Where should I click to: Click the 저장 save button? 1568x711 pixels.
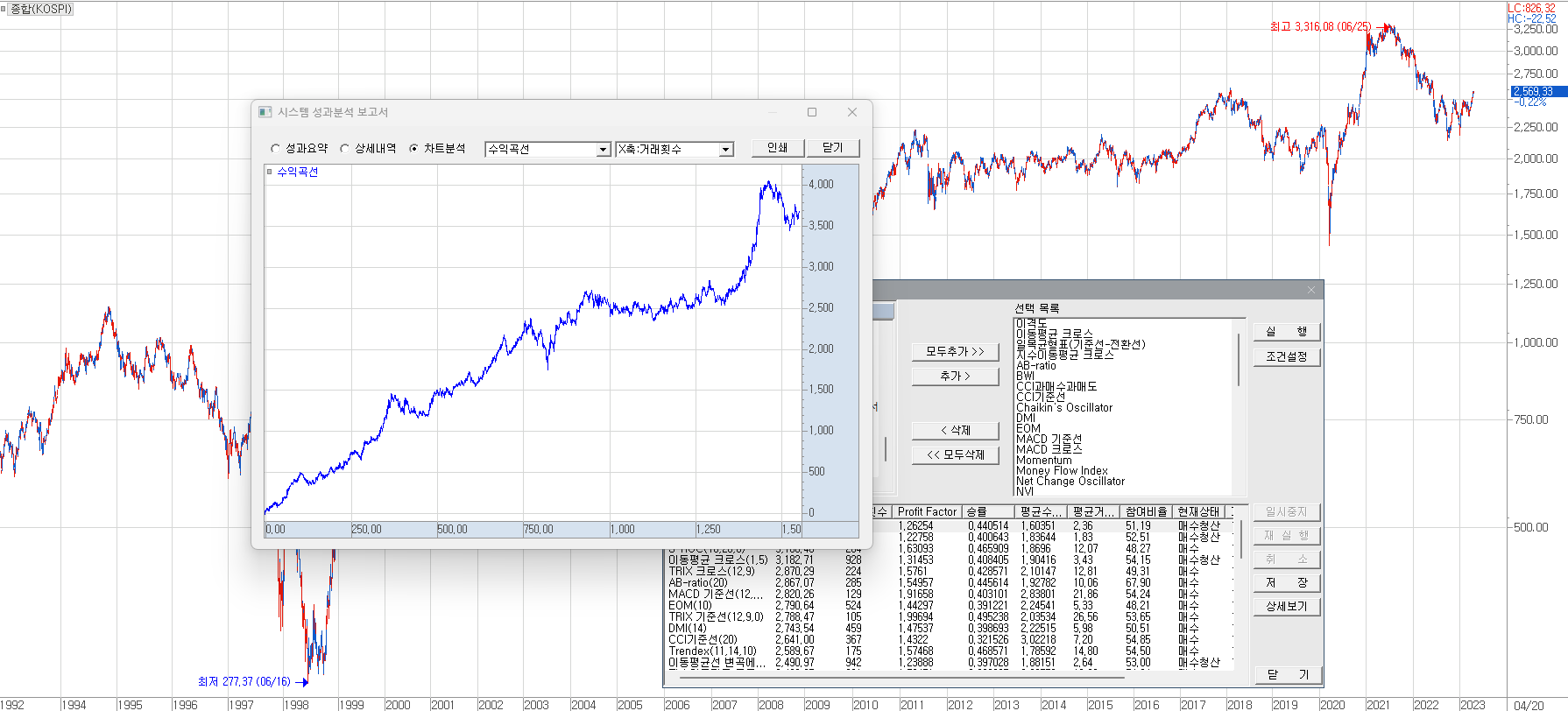pyautogui.click(x=1286, y=582)
